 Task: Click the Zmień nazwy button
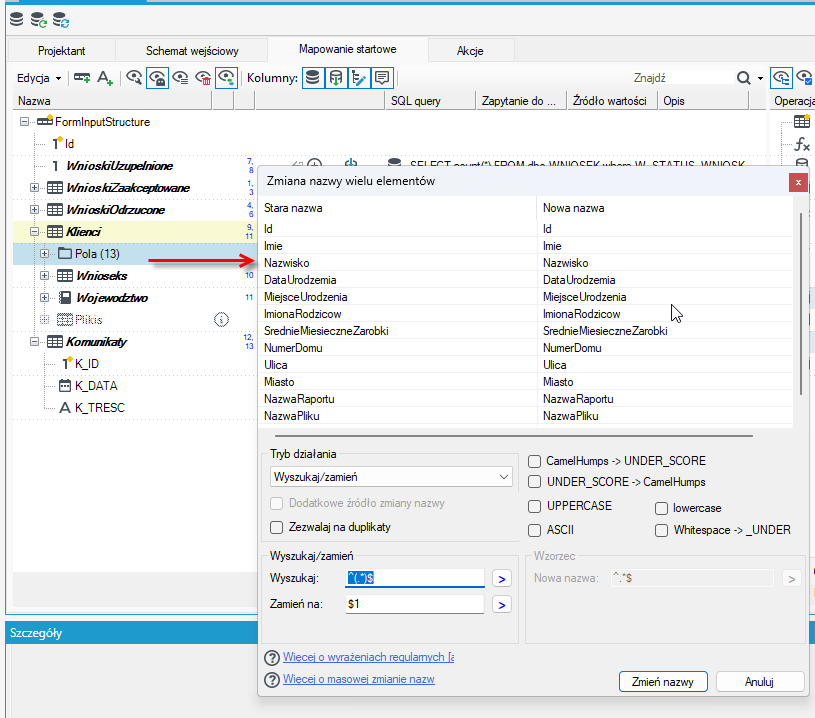coord(663,682)
